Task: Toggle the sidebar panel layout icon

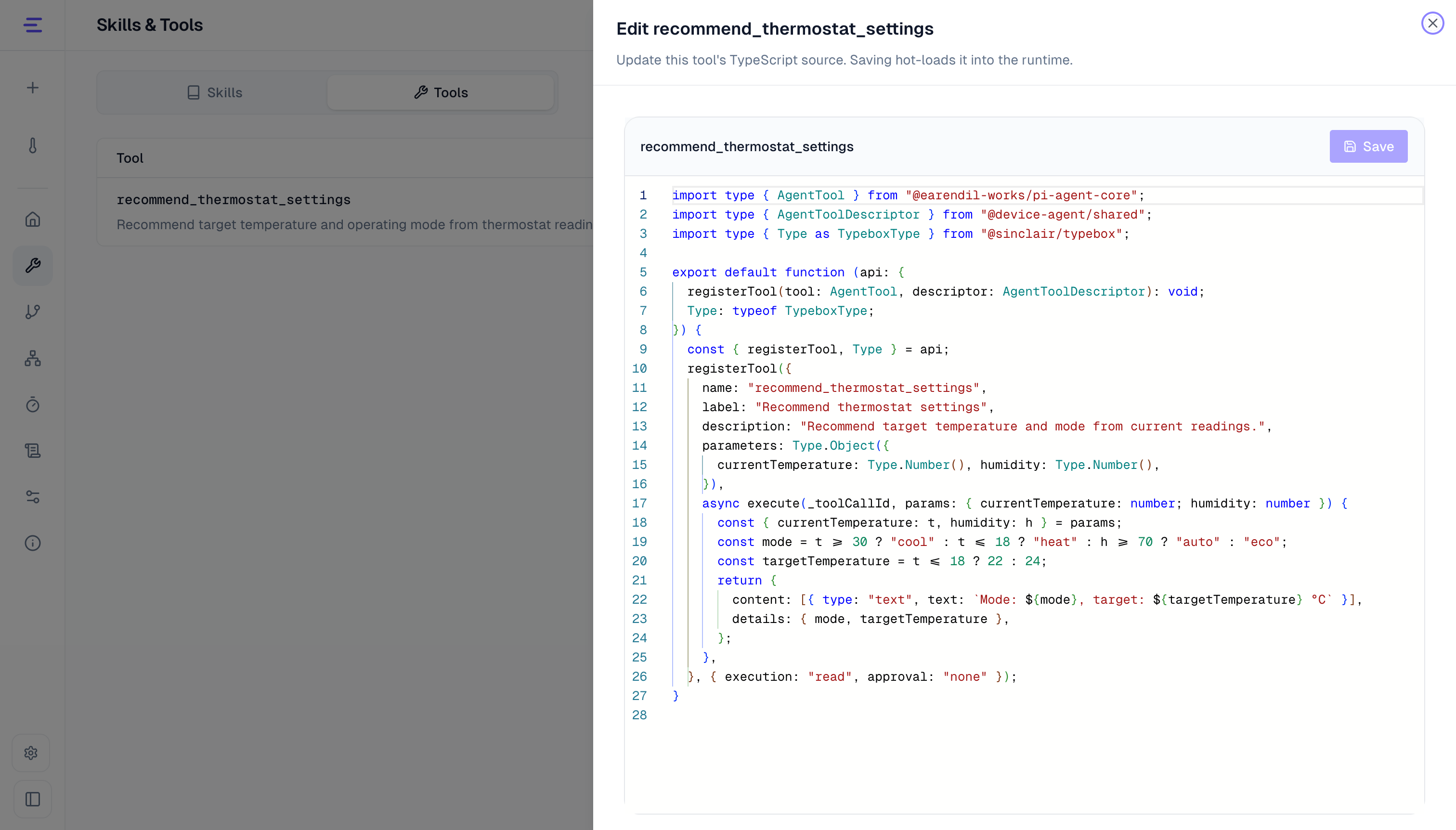Action: 32,799
